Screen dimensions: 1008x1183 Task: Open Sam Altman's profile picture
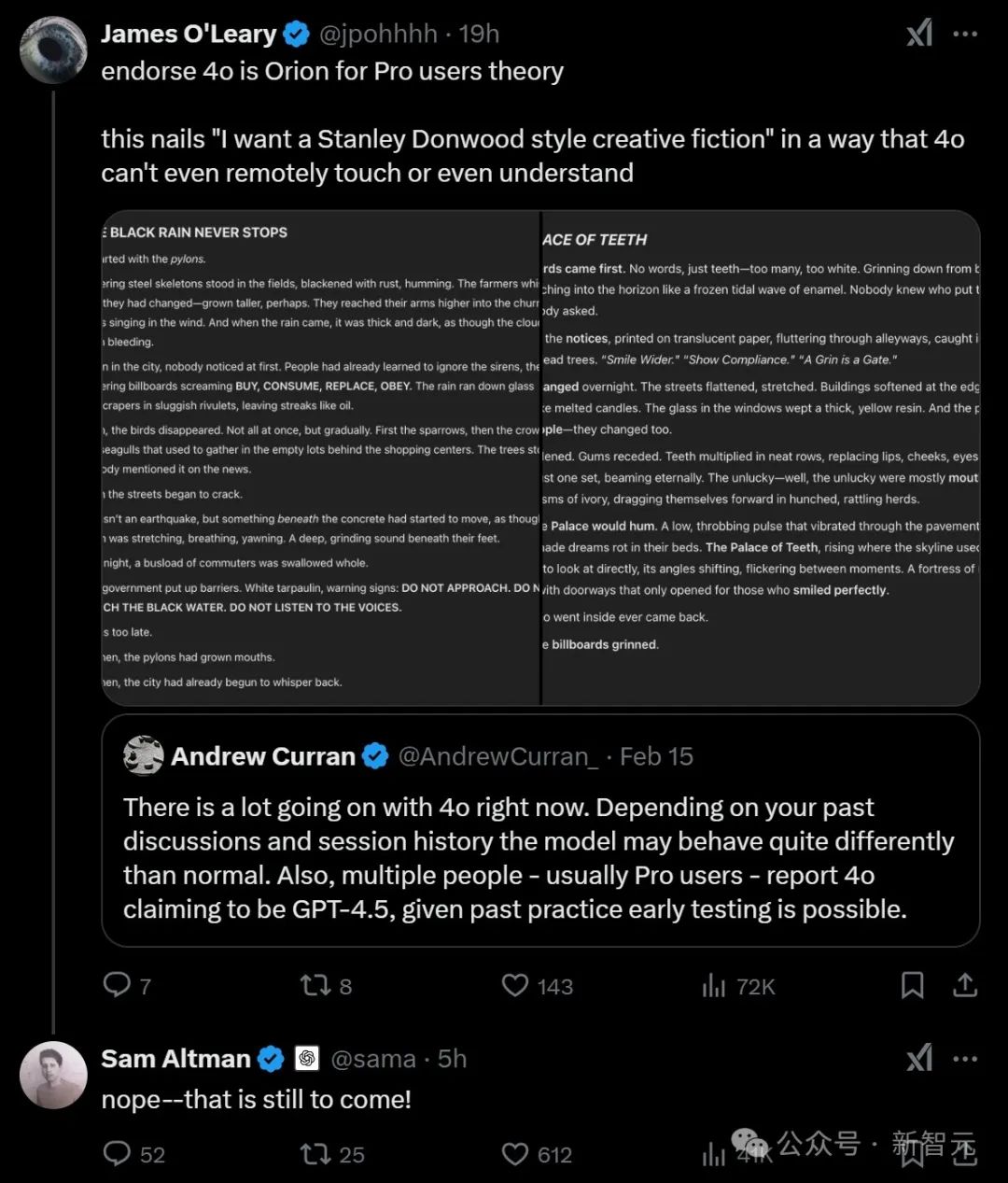pos(53,1075)
